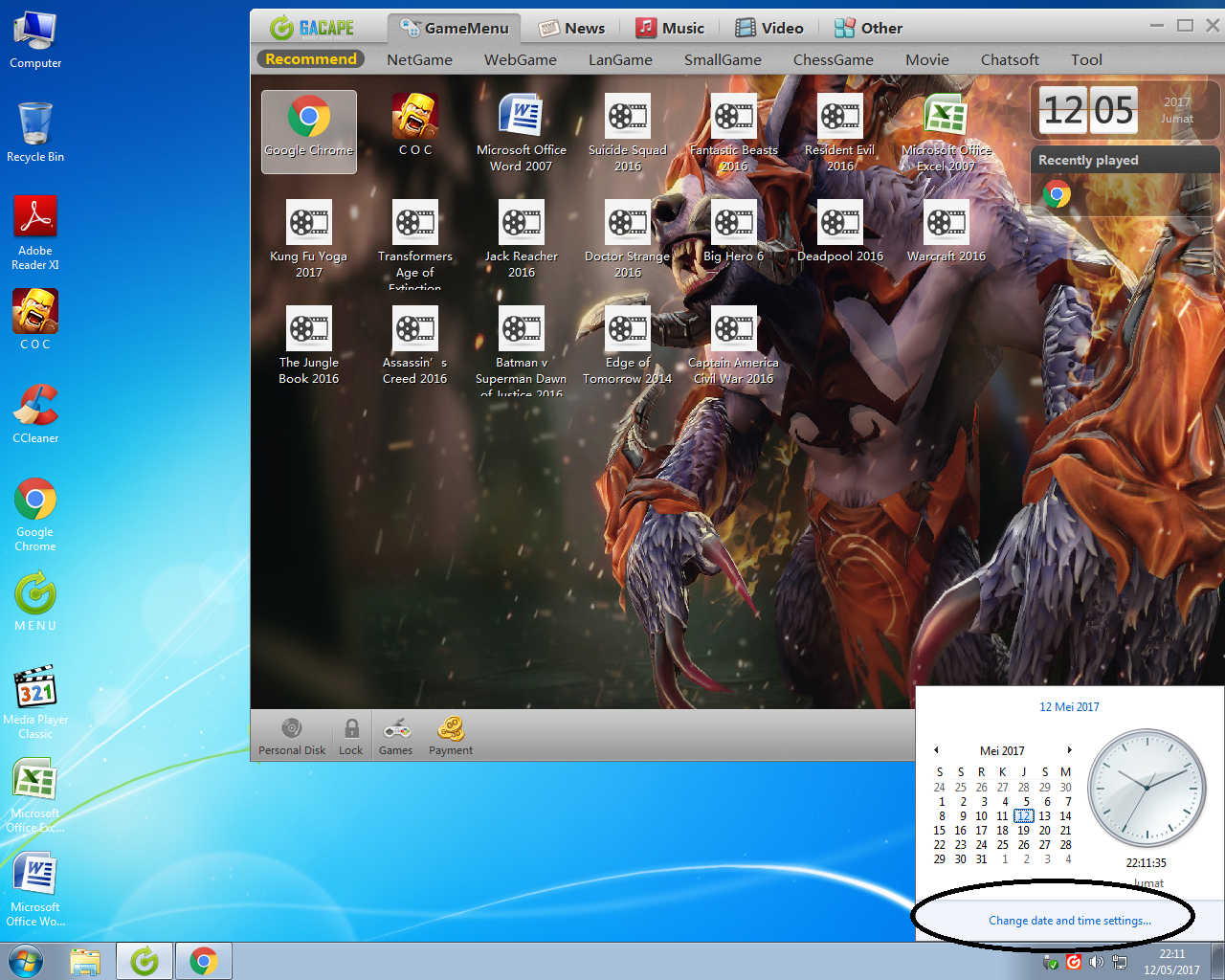
Task: Play The Jungle Book 2016 movie
Action: tap(309, 345)
